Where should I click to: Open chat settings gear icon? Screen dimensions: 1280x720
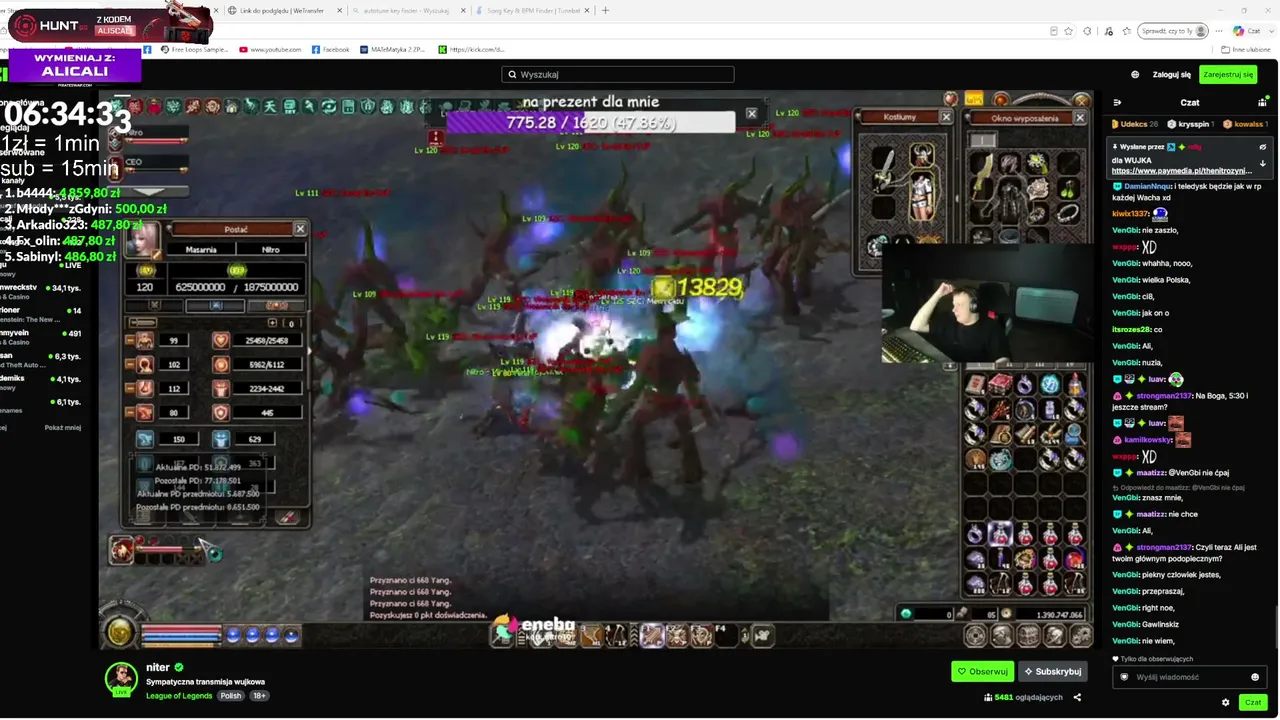[x=1226, y=702]
